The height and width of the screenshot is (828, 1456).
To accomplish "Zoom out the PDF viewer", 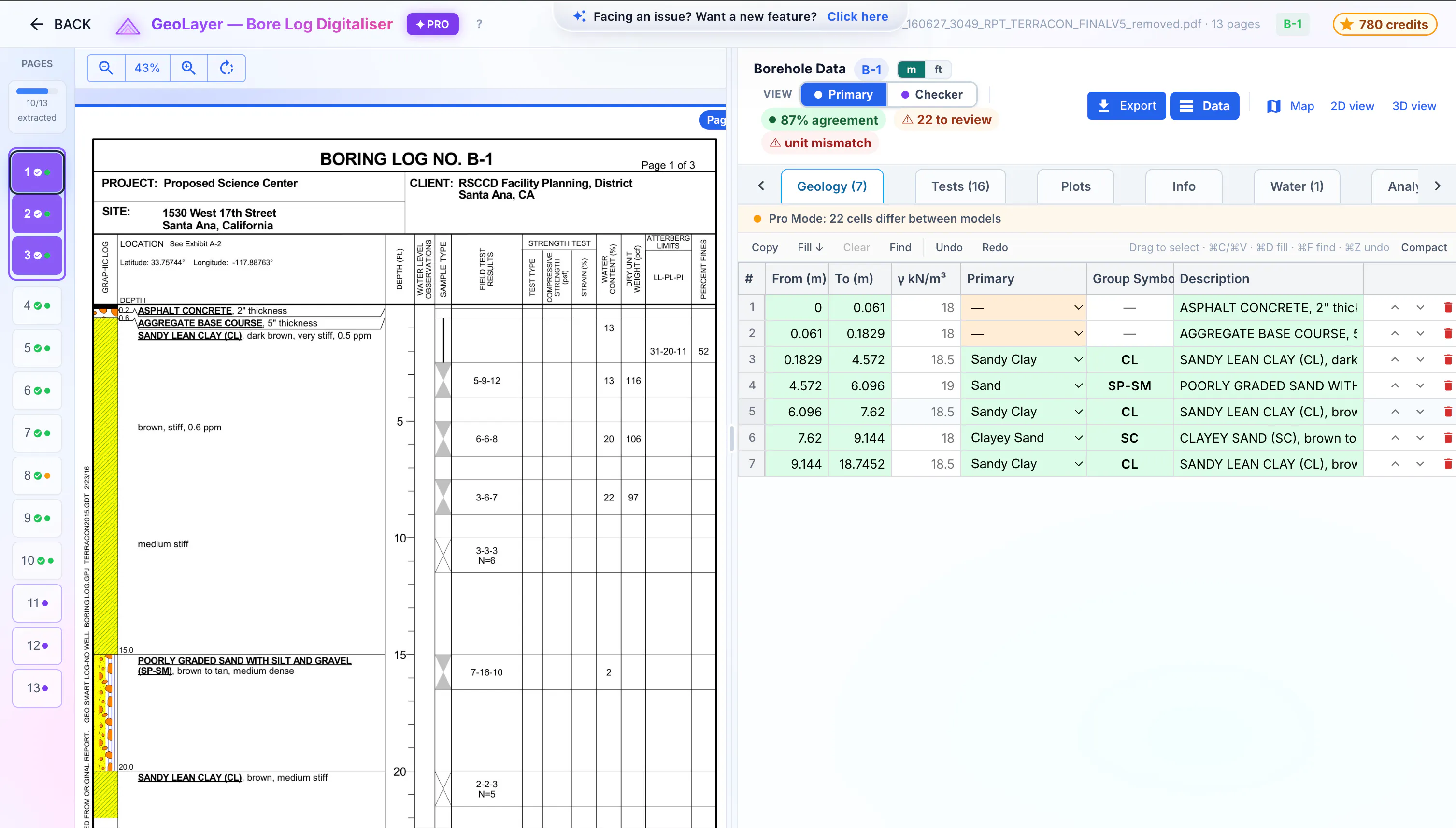I will [x=106, y=68].
